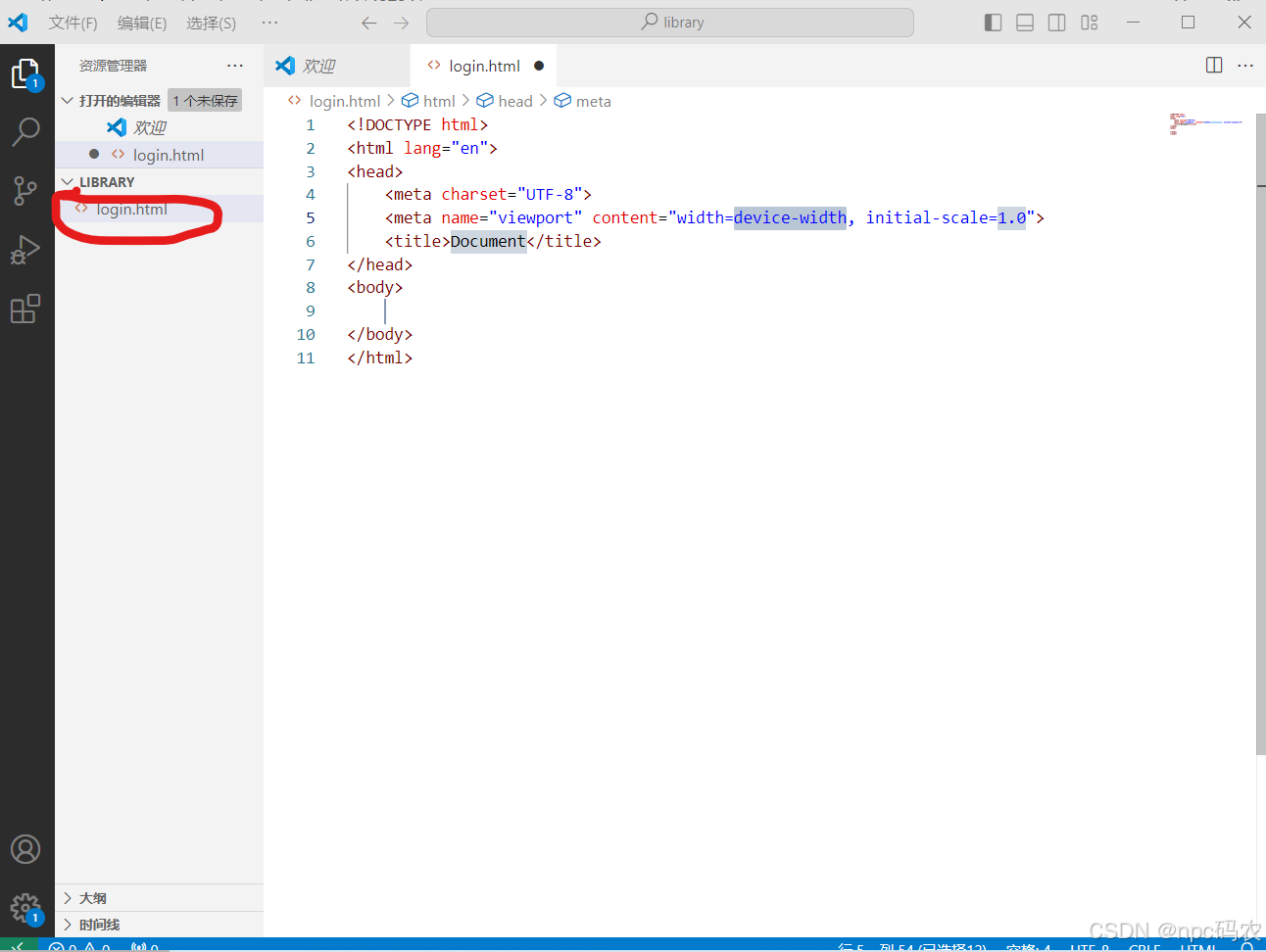Click the highlighted device-width text
This screenshot has width=1266, height=952.
[x=790, y=217]
